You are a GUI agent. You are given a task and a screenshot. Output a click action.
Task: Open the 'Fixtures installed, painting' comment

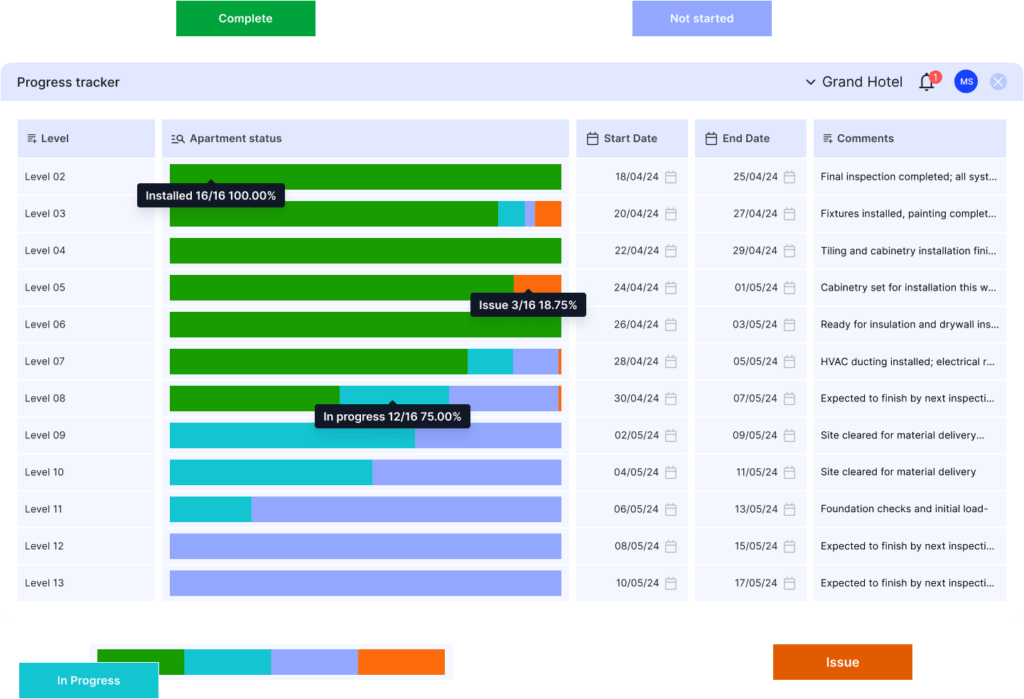[908, 214]
